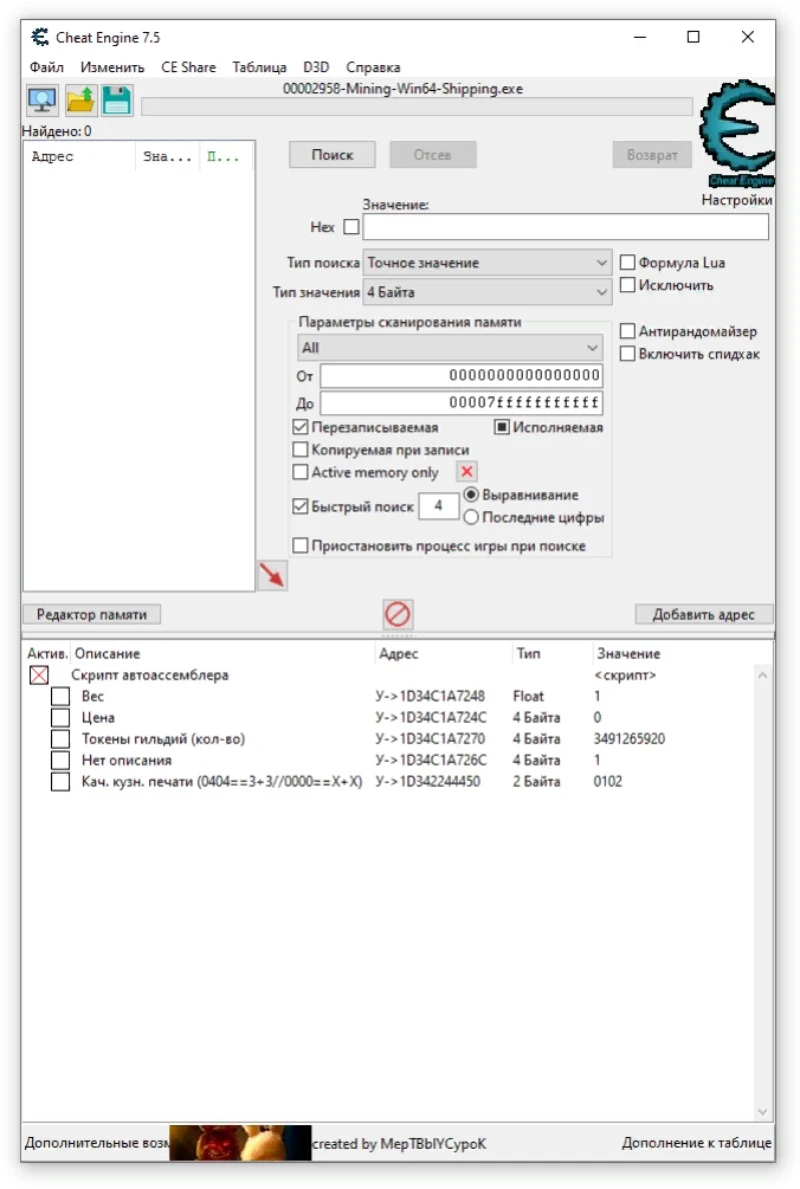Screen dimensions: 800x1189
Task: Click the stop-sign cancel scan icon
Action: (397, 614)
